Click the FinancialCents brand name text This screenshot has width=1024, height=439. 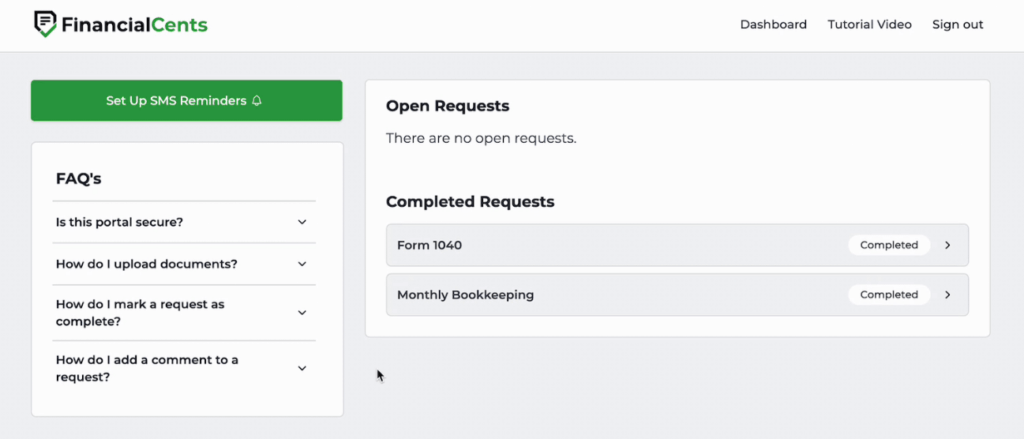click(134, 25)
